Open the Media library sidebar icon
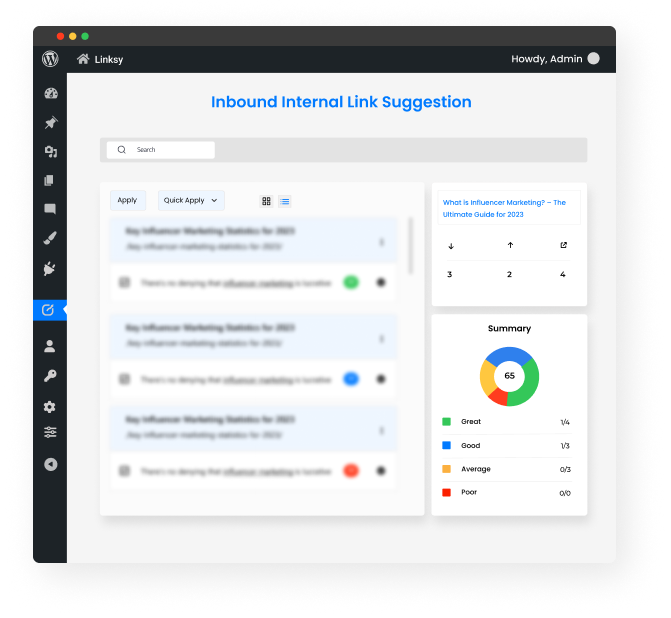 [51, 152]
